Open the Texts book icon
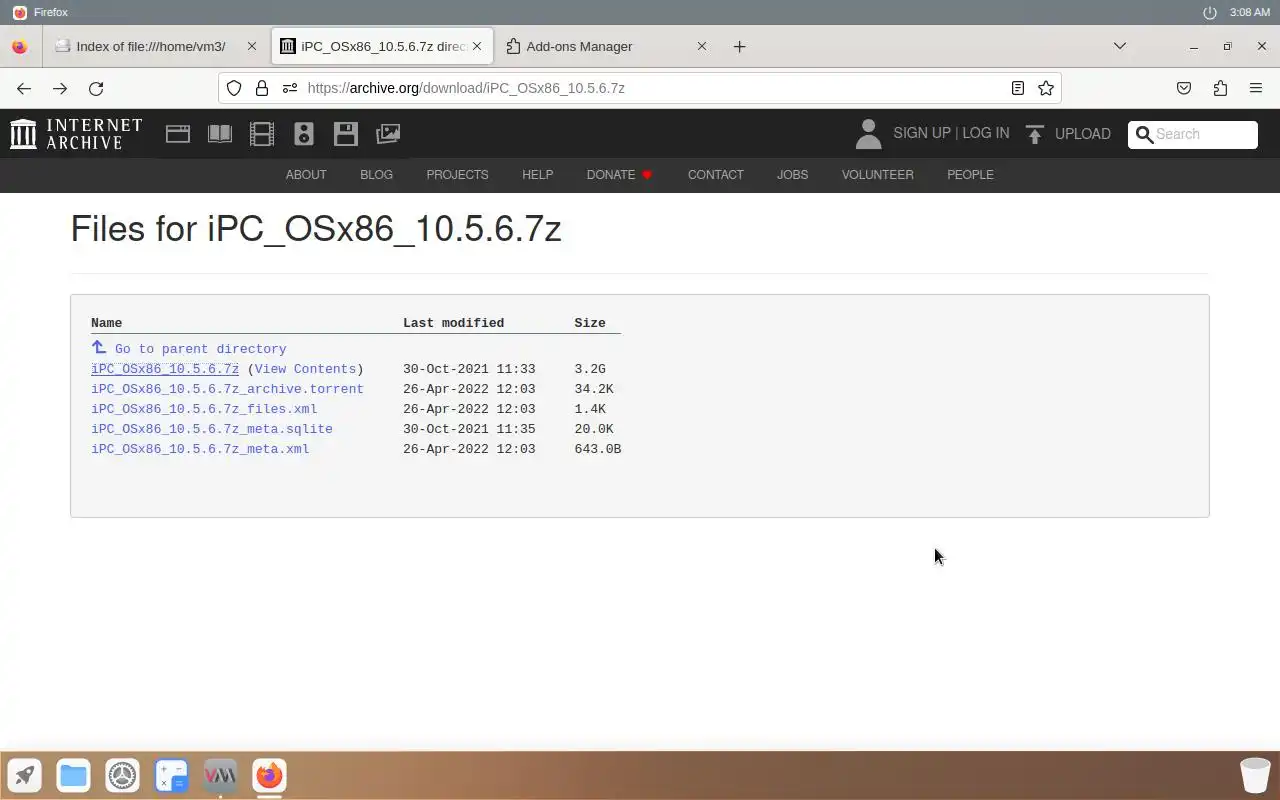This screenshot has height=800, width=1280. pos(220,134)
